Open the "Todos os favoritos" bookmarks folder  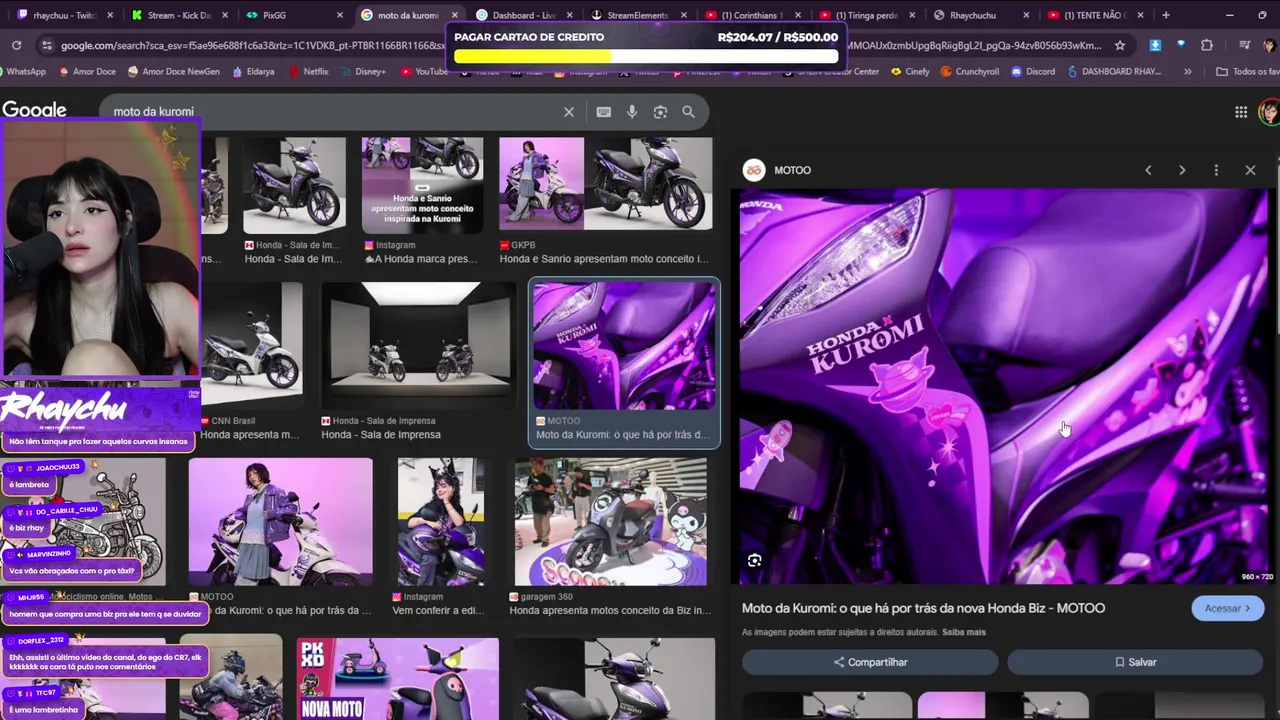pyautogui.click(x=1247, y=71)
